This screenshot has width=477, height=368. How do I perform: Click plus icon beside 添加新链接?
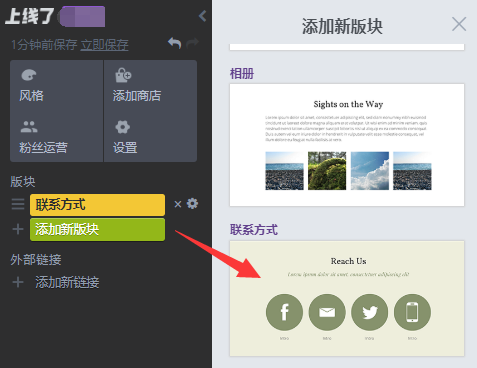click(x=18, y=282)
